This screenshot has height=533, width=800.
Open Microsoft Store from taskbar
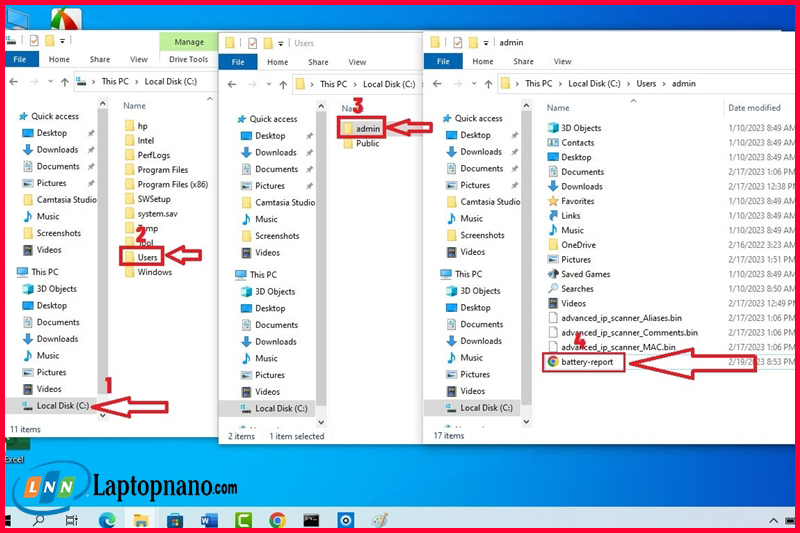[175, 520]
